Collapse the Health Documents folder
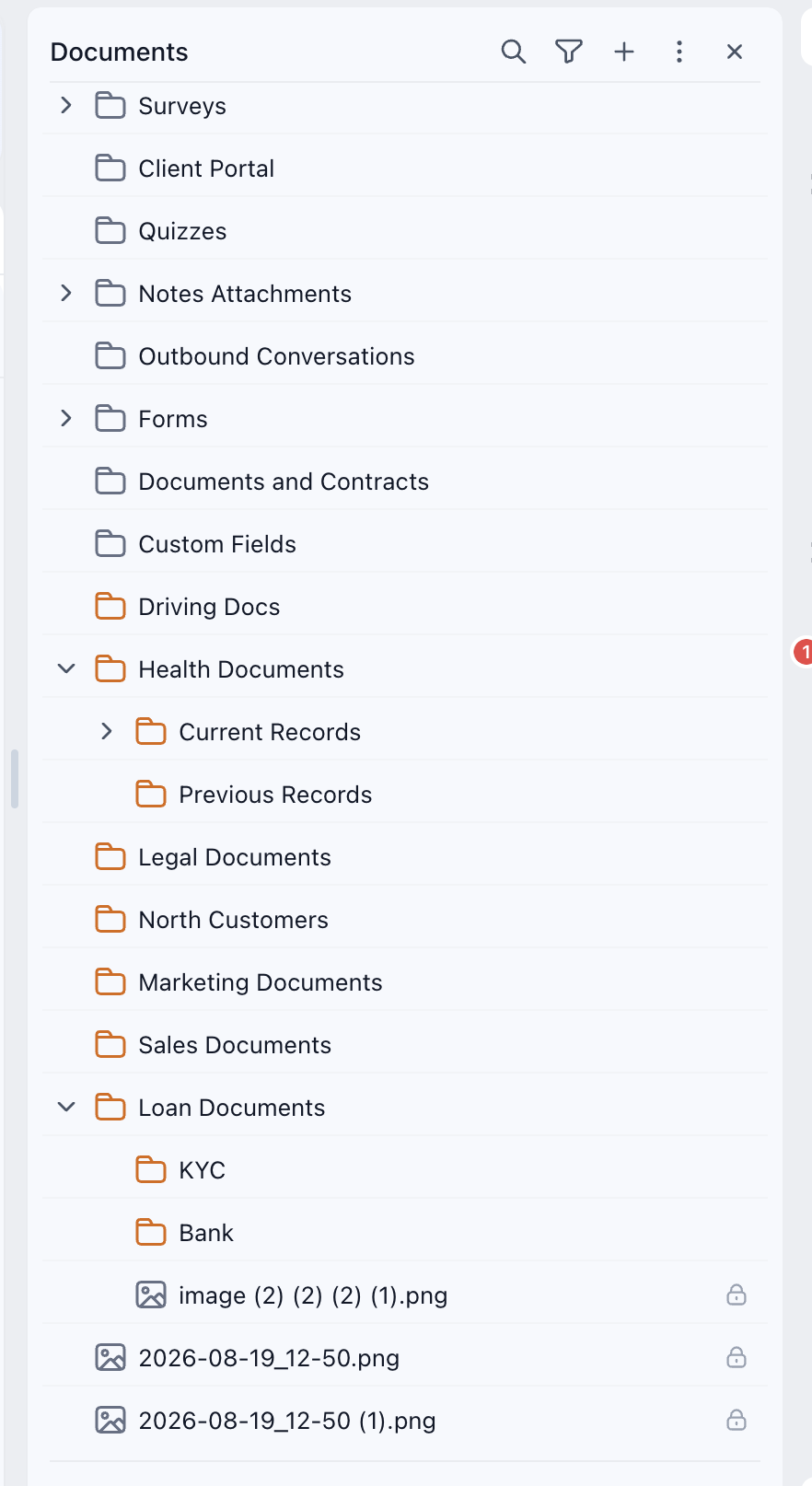812x1486 pixels. click(x=66, y=668)
